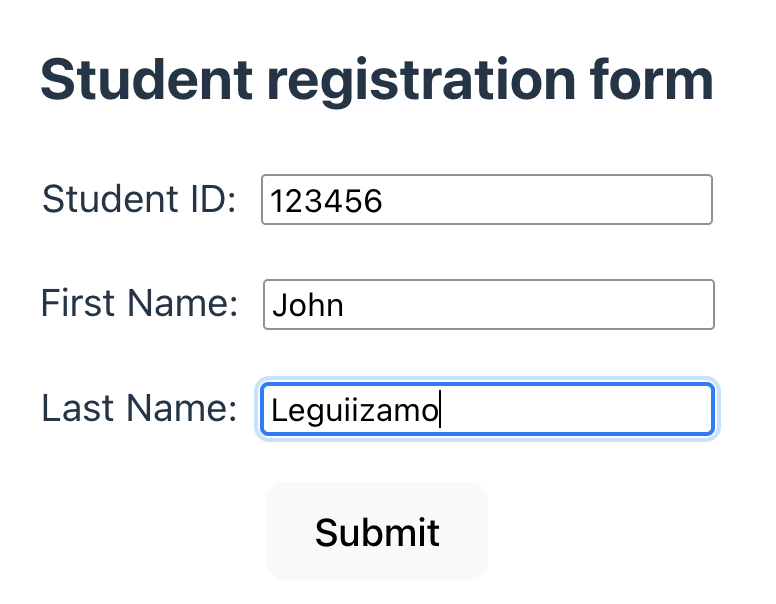Place cursor in empty area of First Name box

(530, 304)
